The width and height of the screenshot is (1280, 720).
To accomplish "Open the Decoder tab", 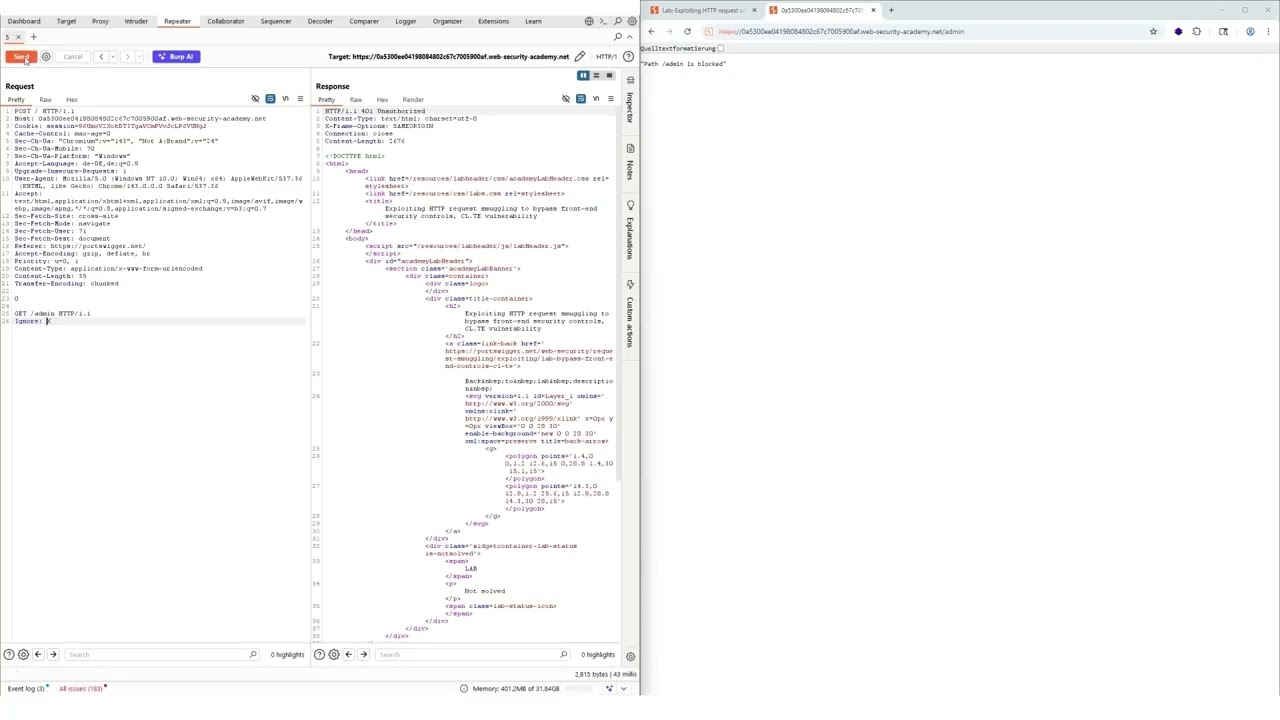I will tap(320, 21).
